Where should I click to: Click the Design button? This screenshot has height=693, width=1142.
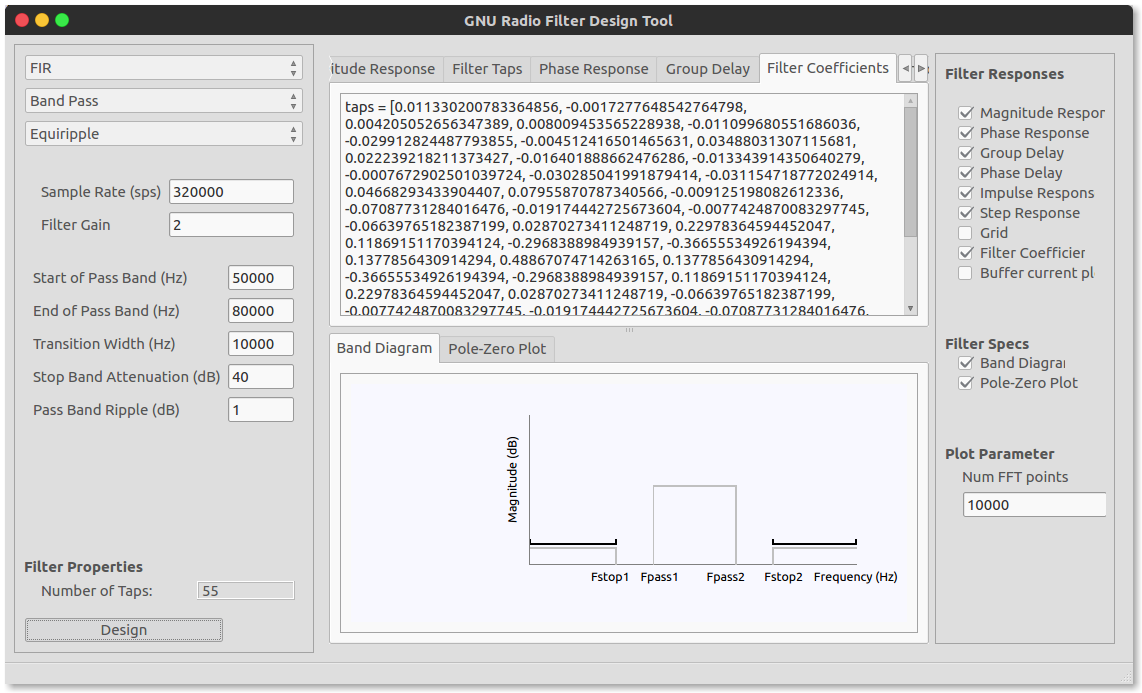[124, 630]
